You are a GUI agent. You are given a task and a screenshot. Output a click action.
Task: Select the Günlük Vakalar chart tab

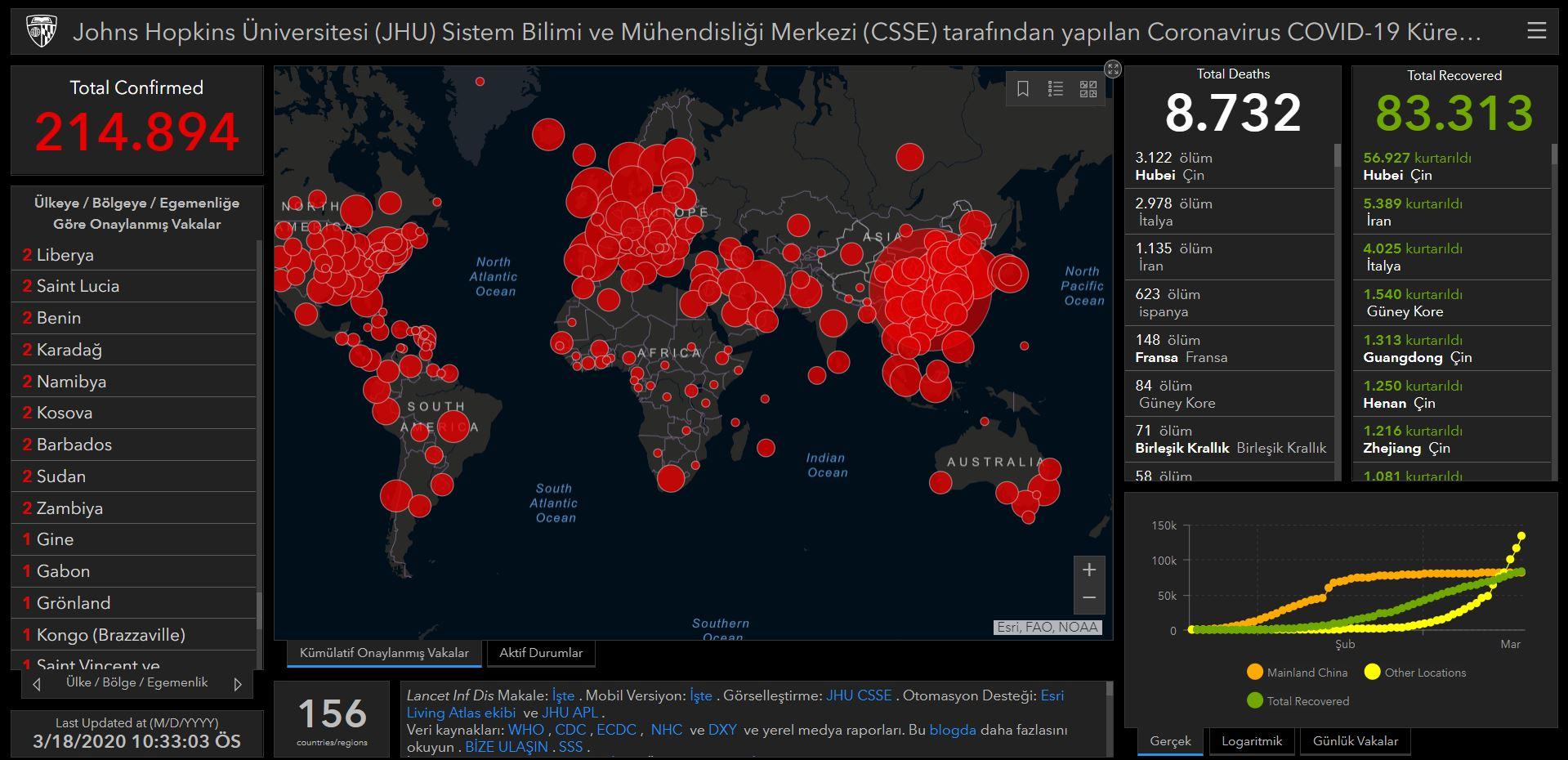click(1356, 741)
